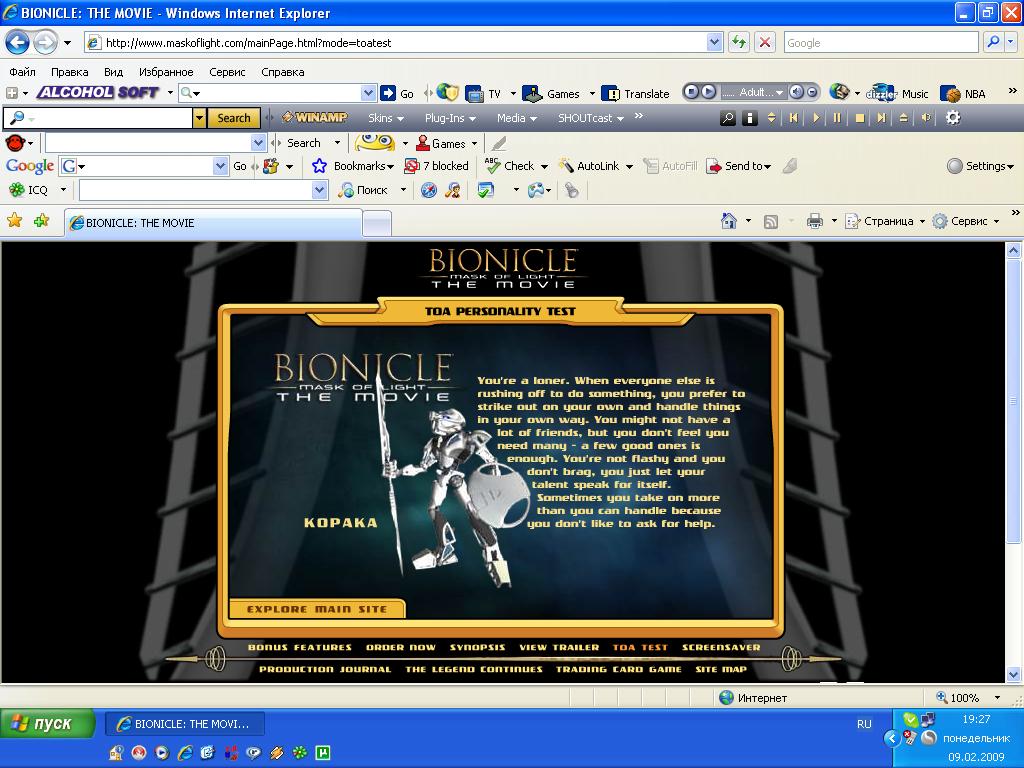Open the Избранное menu

tap(166, 72)
